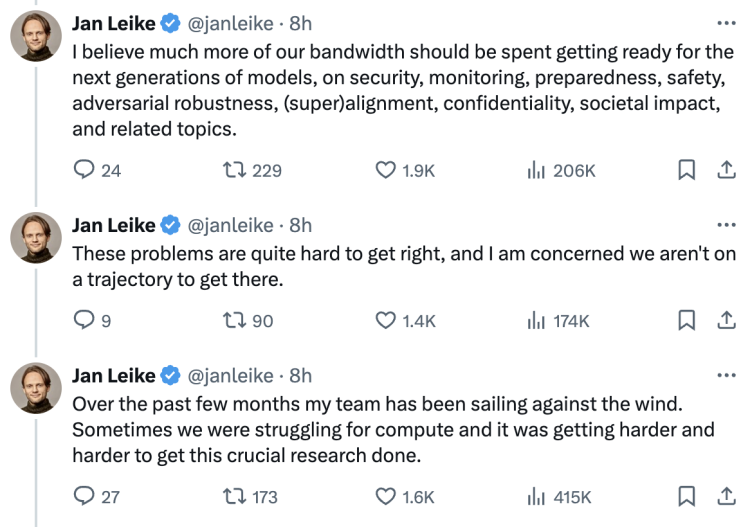Like the tweet with 1.6K likes
This screenshot has height=527, width=750.
386,496
